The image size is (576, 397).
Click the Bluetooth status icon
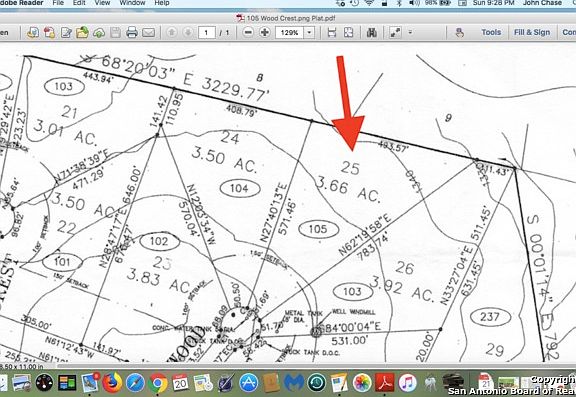(x=399, y=3)
